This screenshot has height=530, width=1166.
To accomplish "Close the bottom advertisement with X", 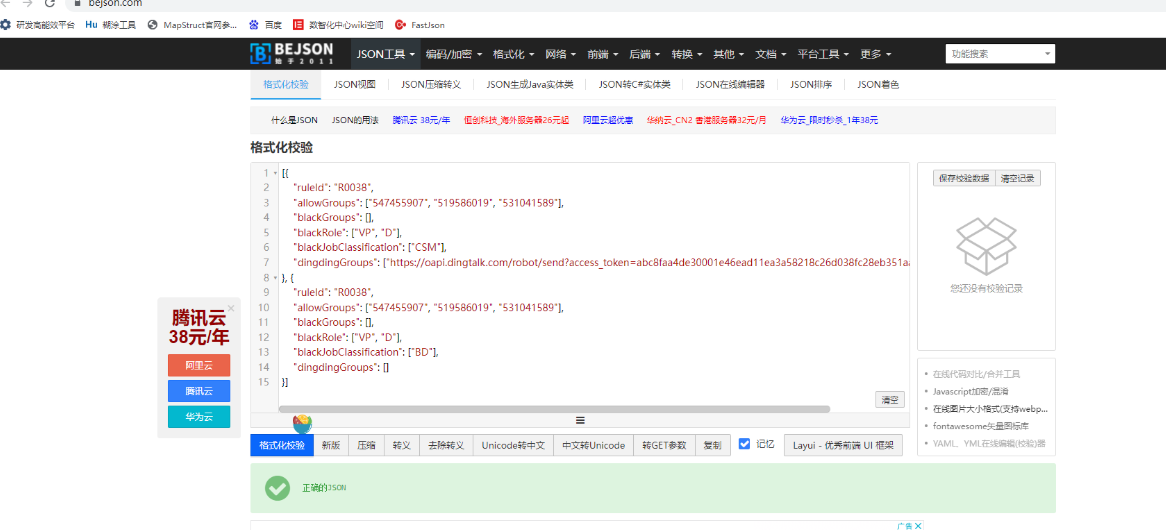I will (x=918, y=526).
